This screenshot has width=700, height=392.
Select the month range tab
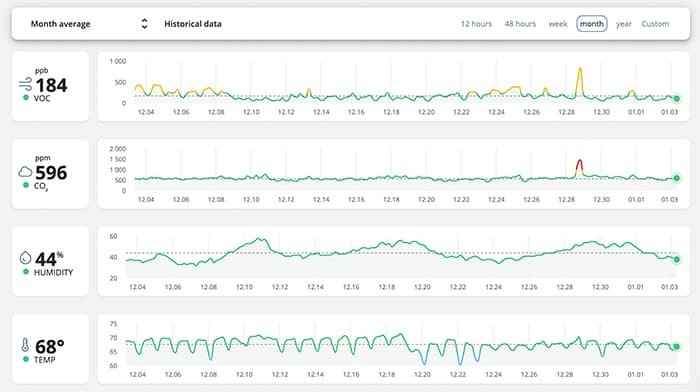[592, 24]
